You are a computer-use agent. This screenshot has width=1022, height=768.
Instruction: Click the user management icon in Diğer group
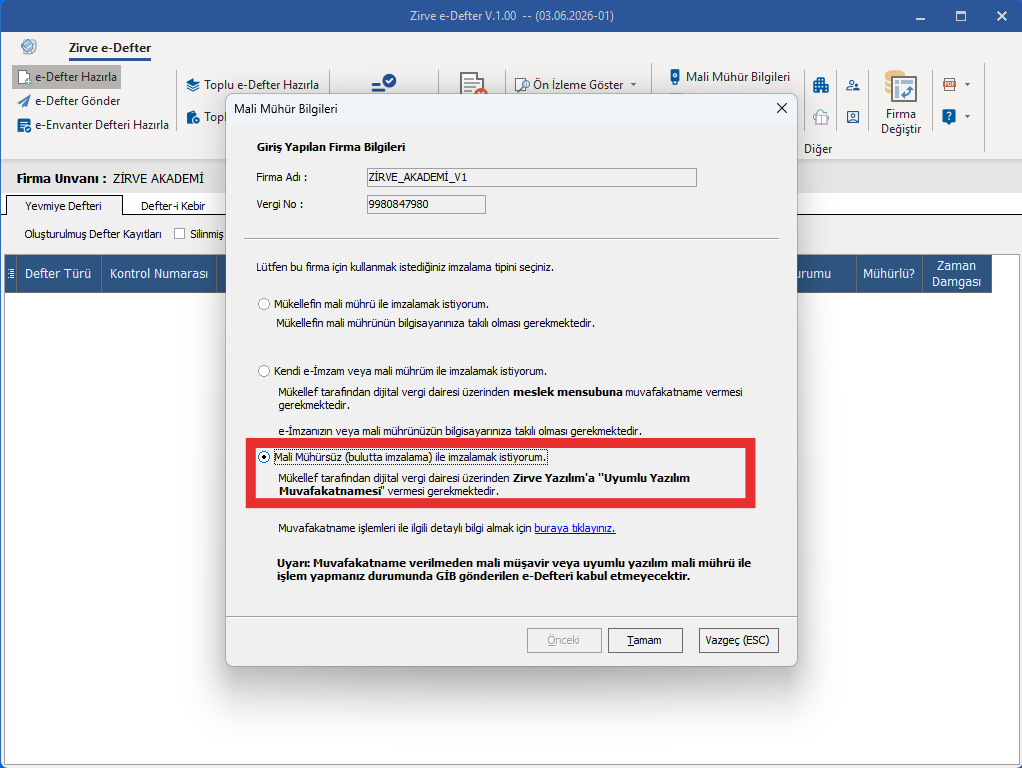point(853,85)
